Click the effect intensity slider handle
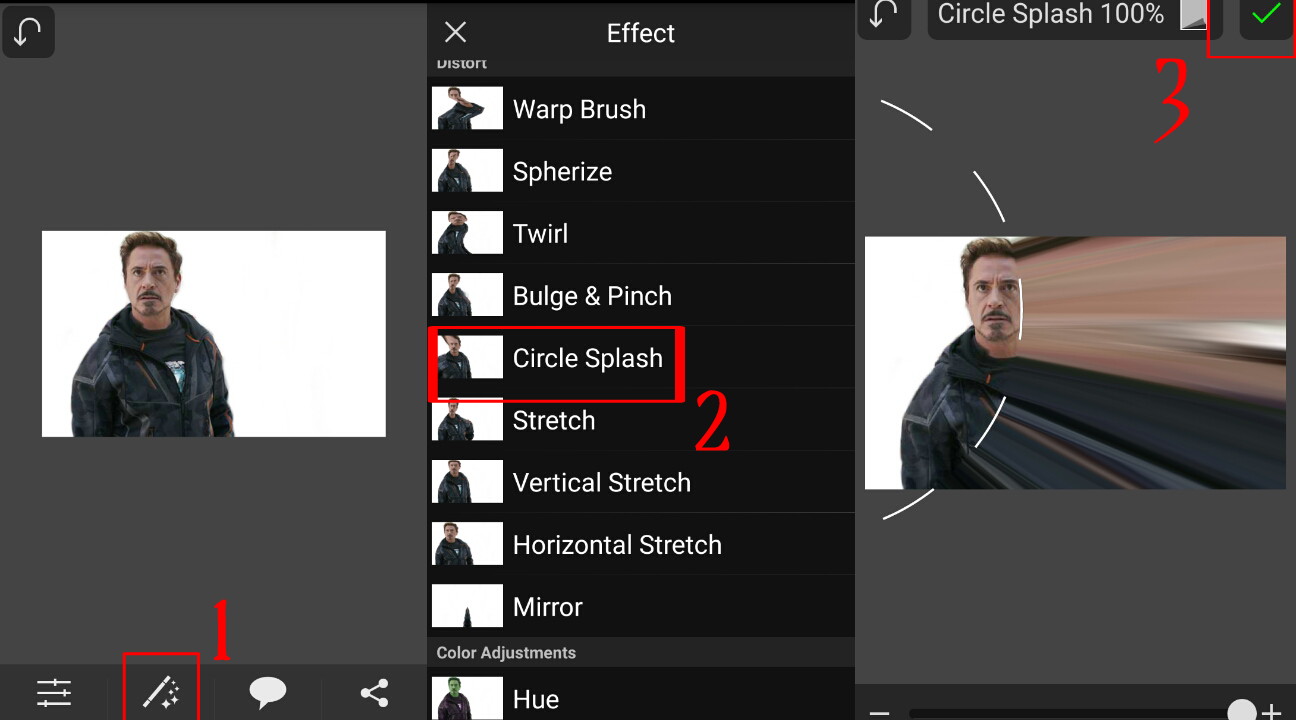1296x720 pixels. click(1241, 711)
